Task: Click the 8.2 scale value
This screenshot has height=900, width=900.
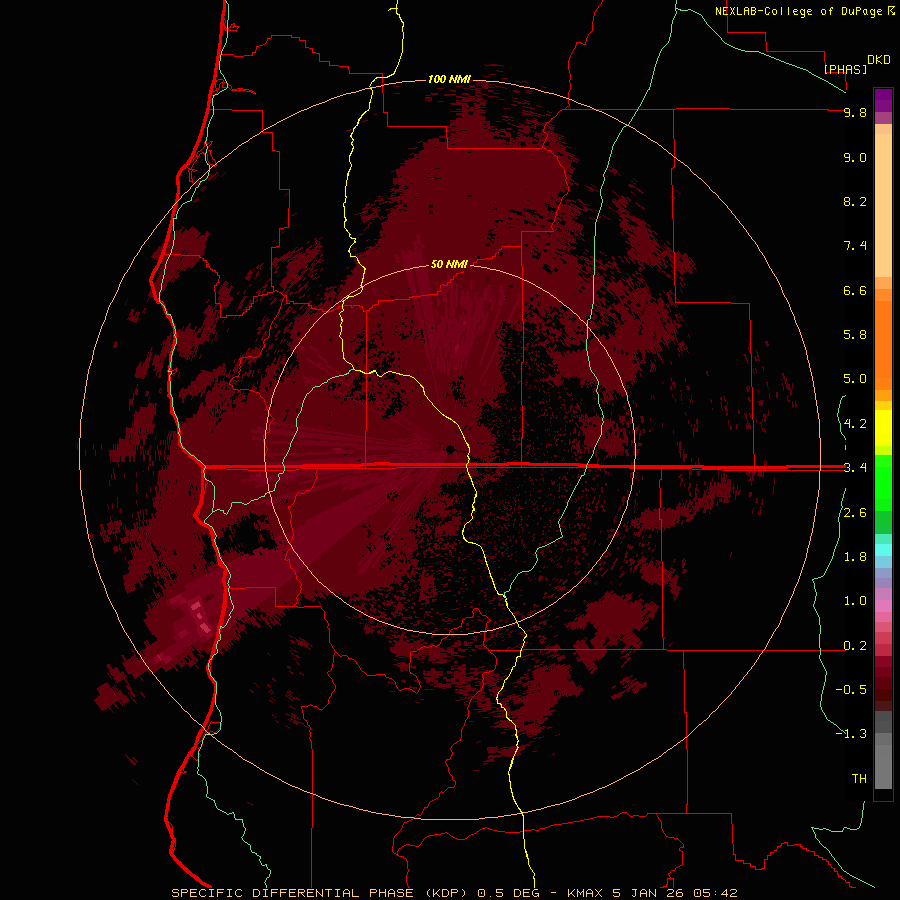Action: coord(855,201)
